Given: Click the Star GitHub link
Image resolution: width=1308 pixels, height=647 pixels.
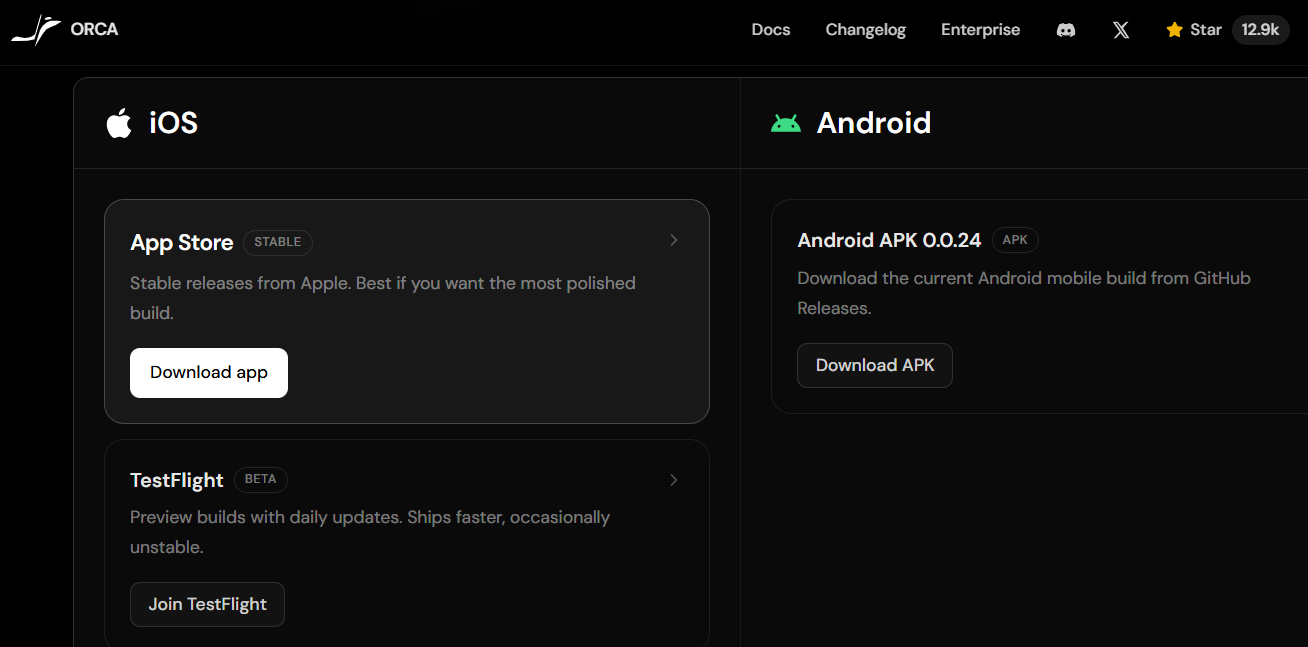Looking at the screenshot, I should tap(1194, 30).
